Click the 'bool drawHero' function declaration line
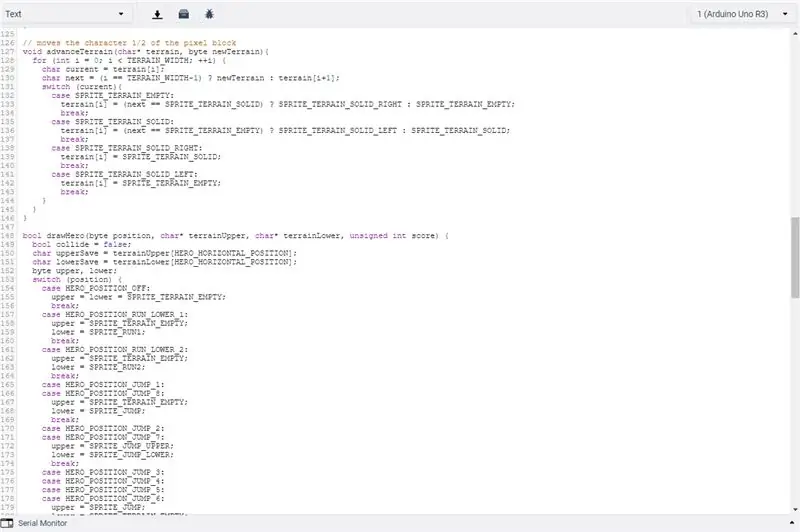This screenshot has width=800, height=532. tap(235, 236)
